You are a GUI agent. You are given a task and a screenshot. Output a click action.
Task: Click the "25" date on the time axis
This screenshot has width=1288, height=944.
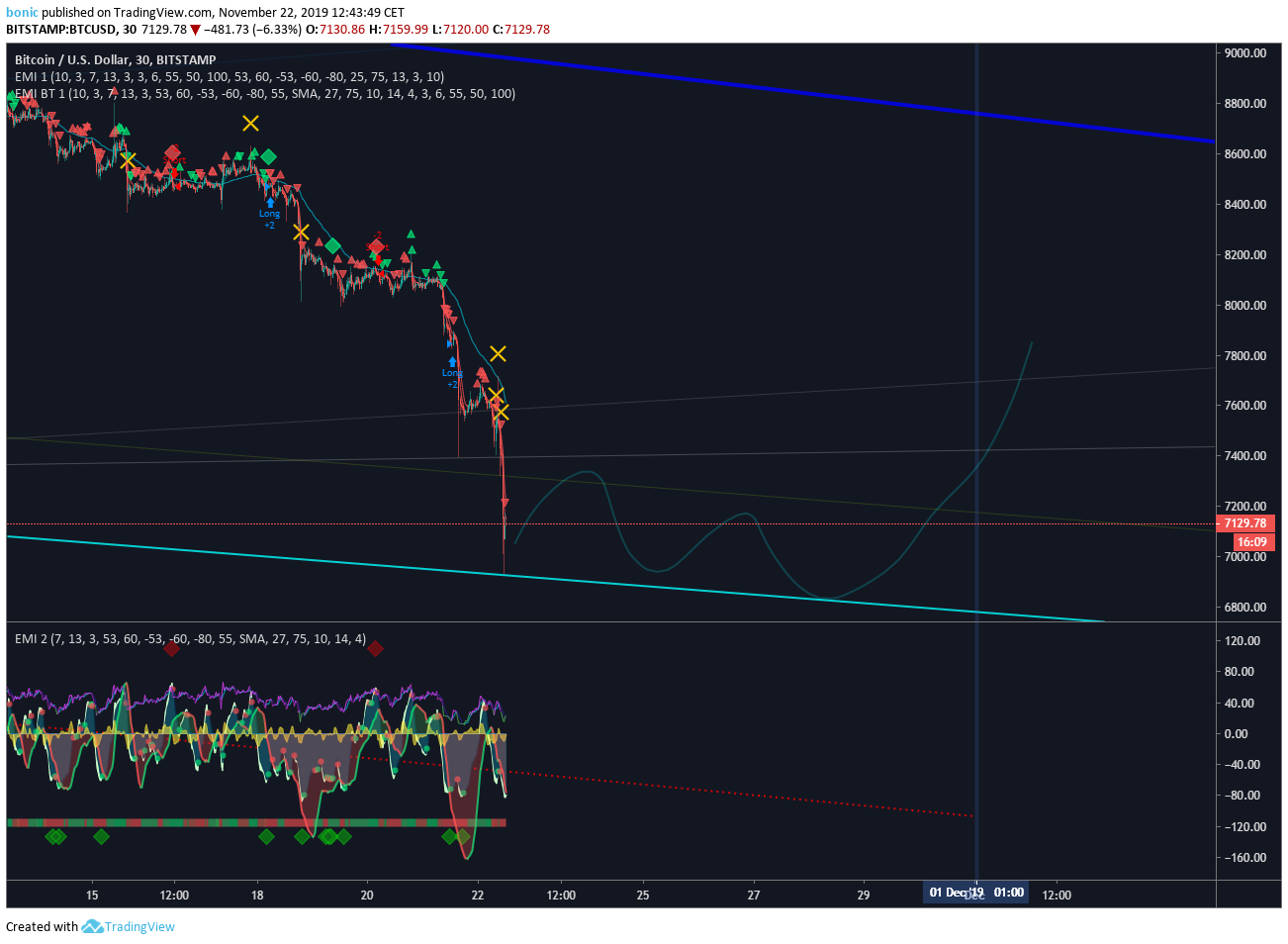point(643,896)
